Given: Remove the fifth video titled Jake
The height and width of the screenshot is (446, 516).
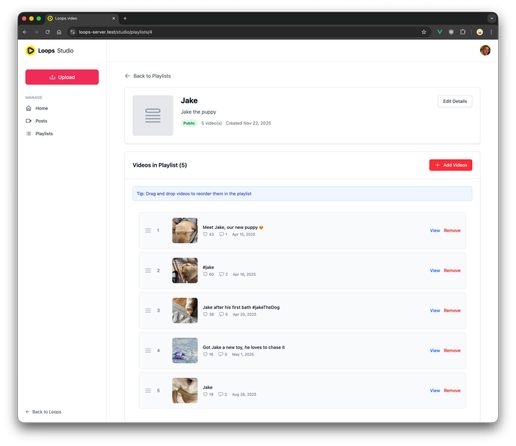Looking at the screenshot, I should [452, 391].
